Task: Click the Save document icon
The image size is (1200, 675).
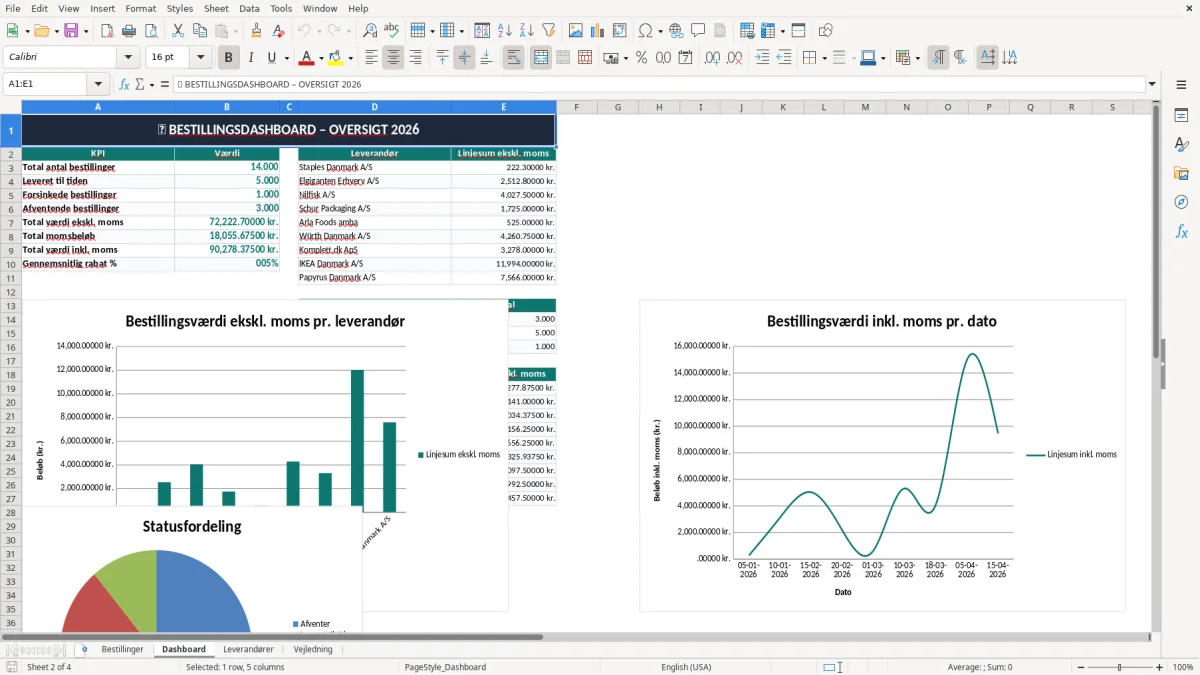Action: click(x=71, y=31)
